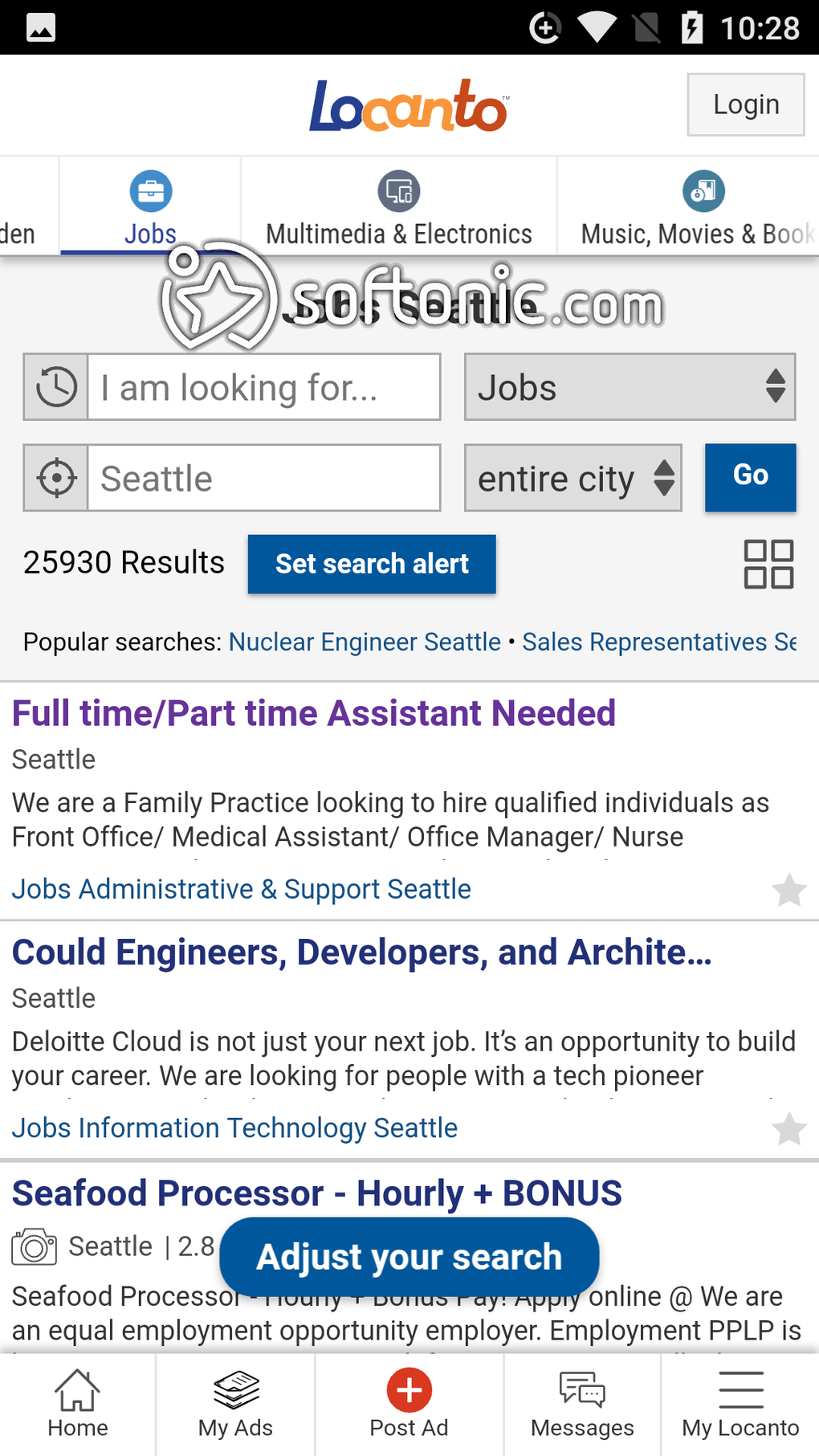The width and height of the screenshot is (819, 1456).
Task: Favorite the Assistant Needed listing star
Action: (788, 890)
